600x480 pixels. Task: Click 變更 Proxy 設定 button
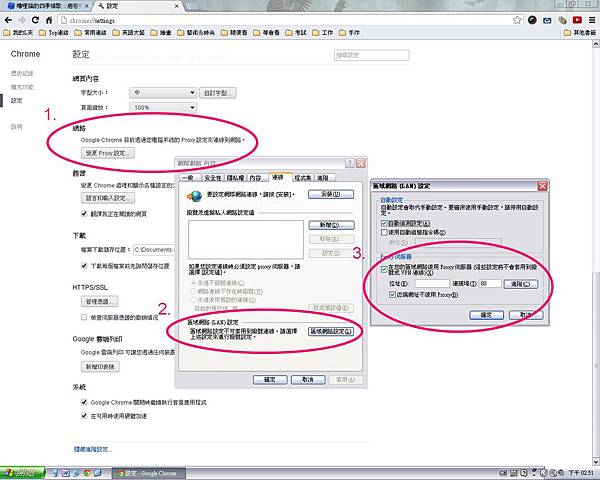[x=108, y=153]
